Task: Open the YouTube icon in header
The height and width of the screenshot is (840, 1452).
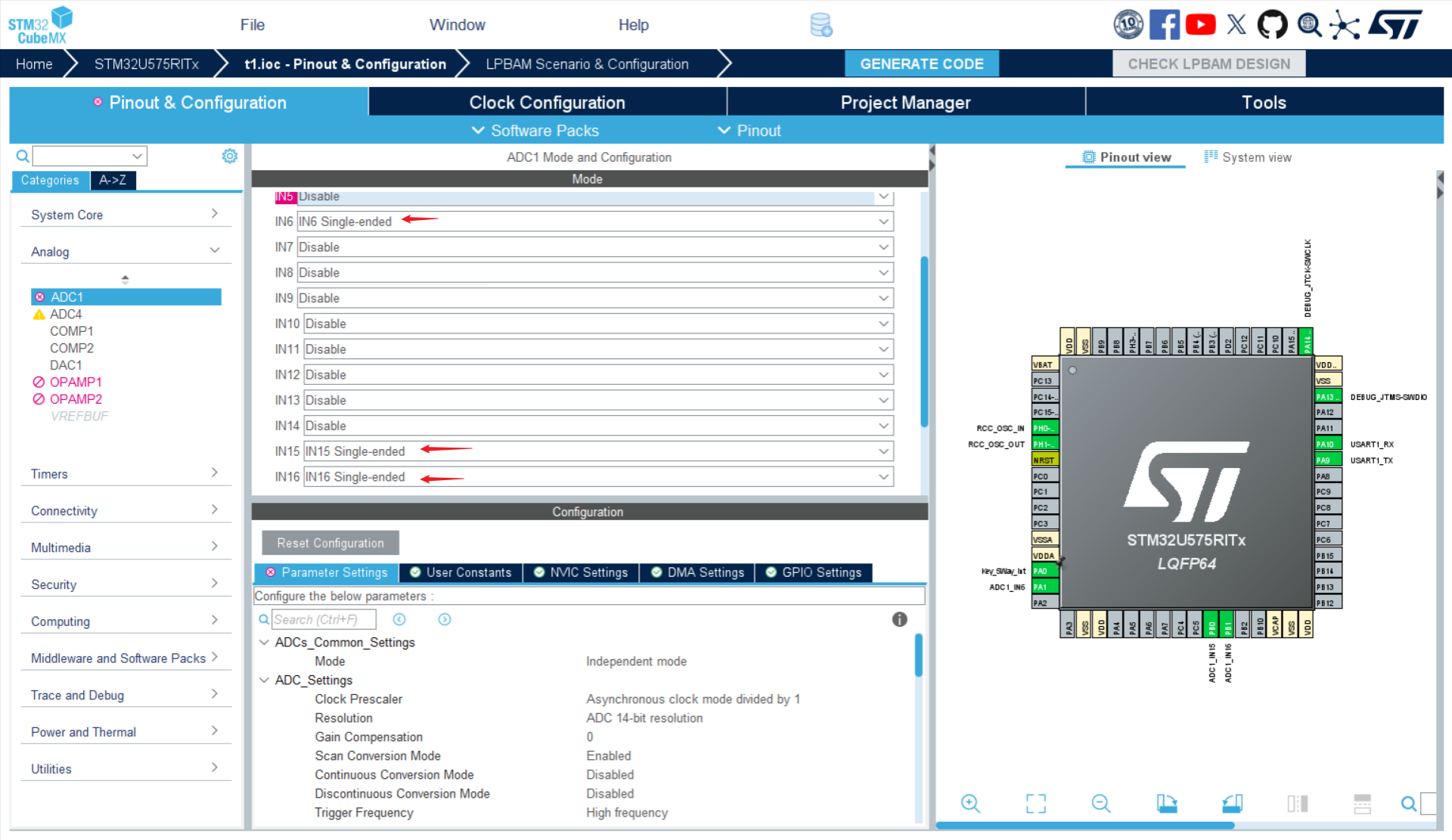Action: [x=1200, y=25]
